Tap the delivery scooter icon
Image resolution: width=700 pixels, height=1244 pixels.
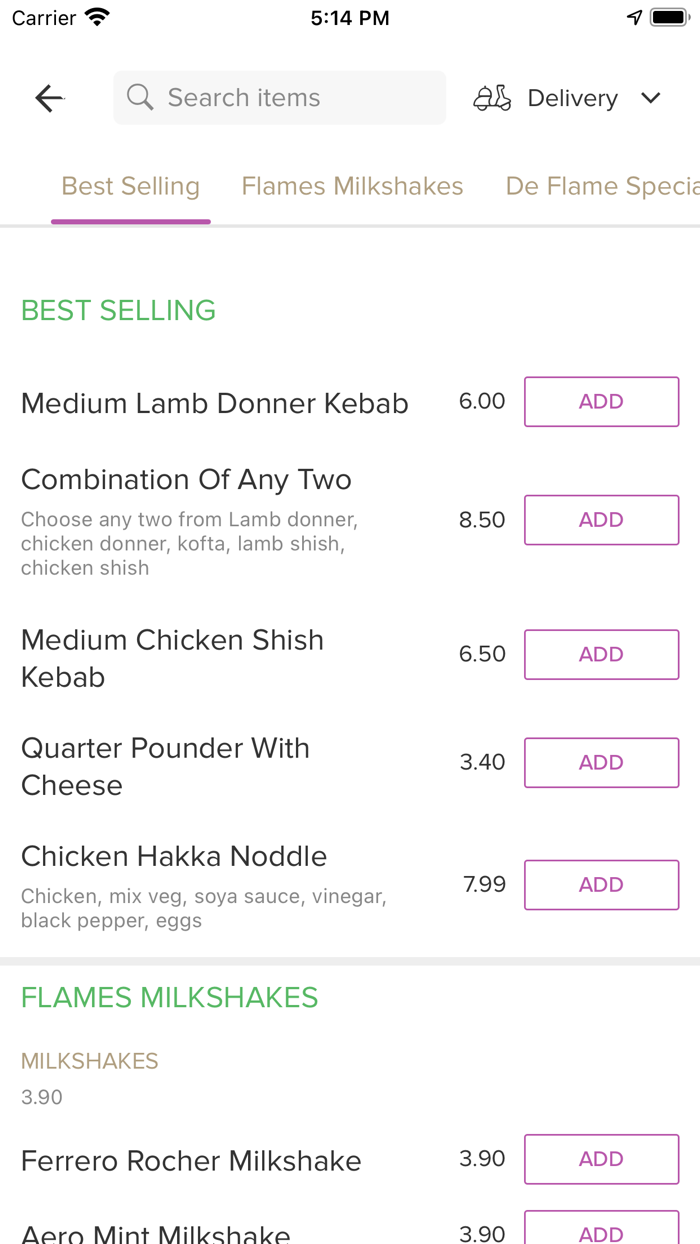coord(492,98)
